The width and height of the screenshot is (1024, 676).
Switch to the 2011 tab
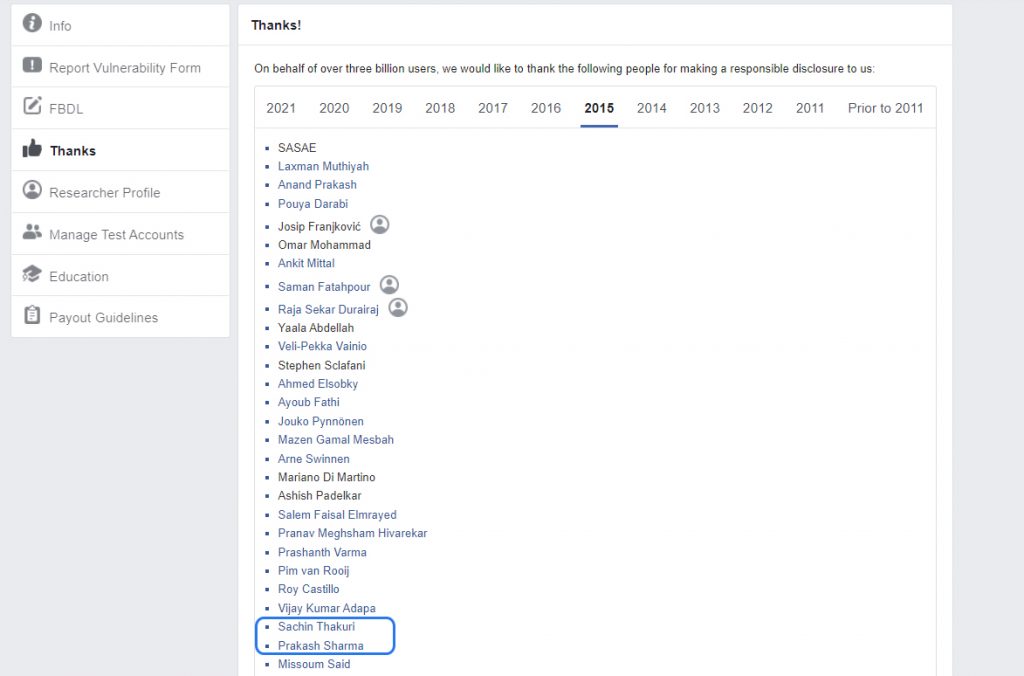[810, 108]
